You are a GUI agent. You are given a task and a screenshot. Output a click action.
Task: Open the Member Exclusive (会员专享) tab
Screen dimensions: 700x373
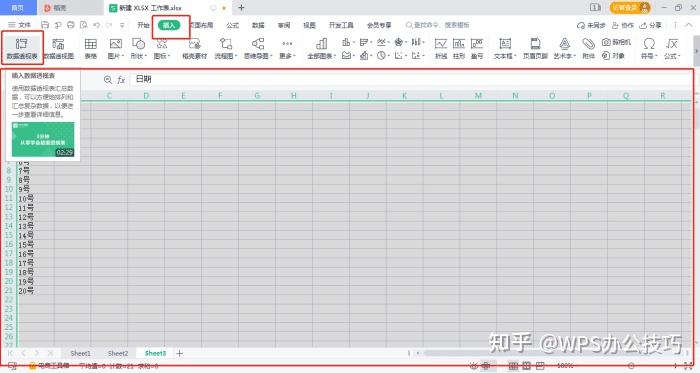(x=379, y=25)
